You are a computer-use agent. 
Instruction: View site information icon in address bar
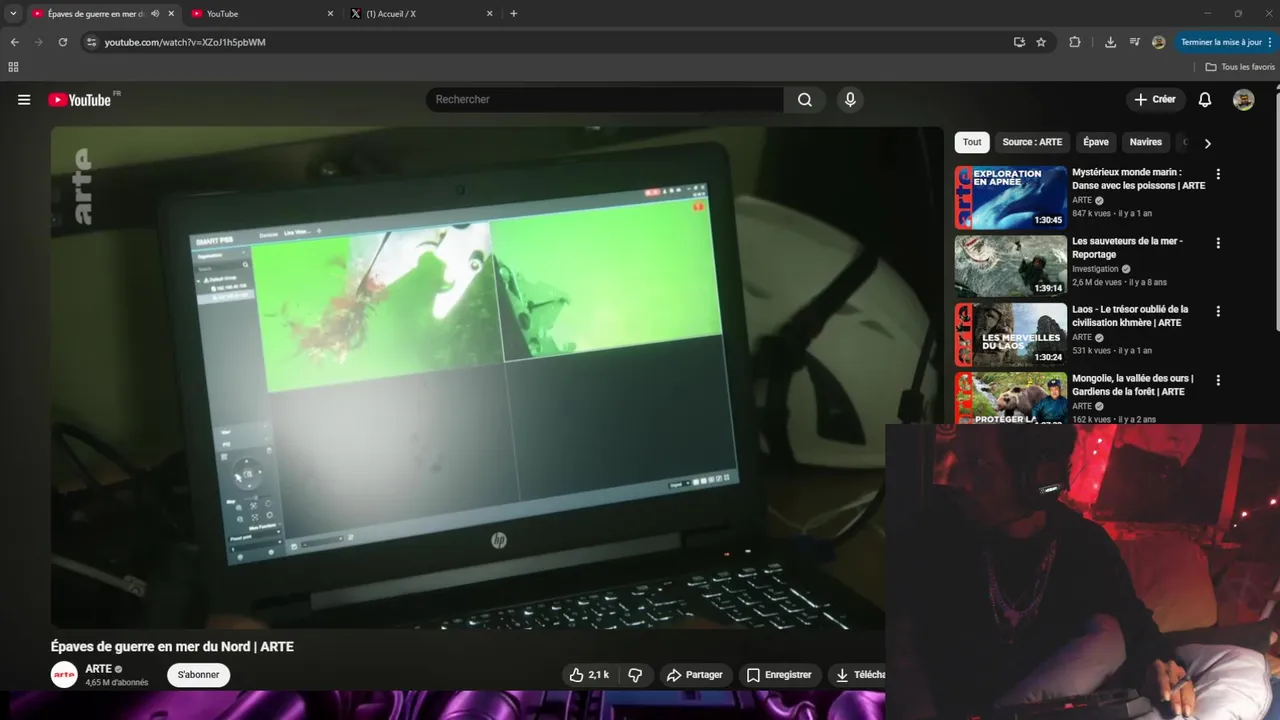click(91, 42)
